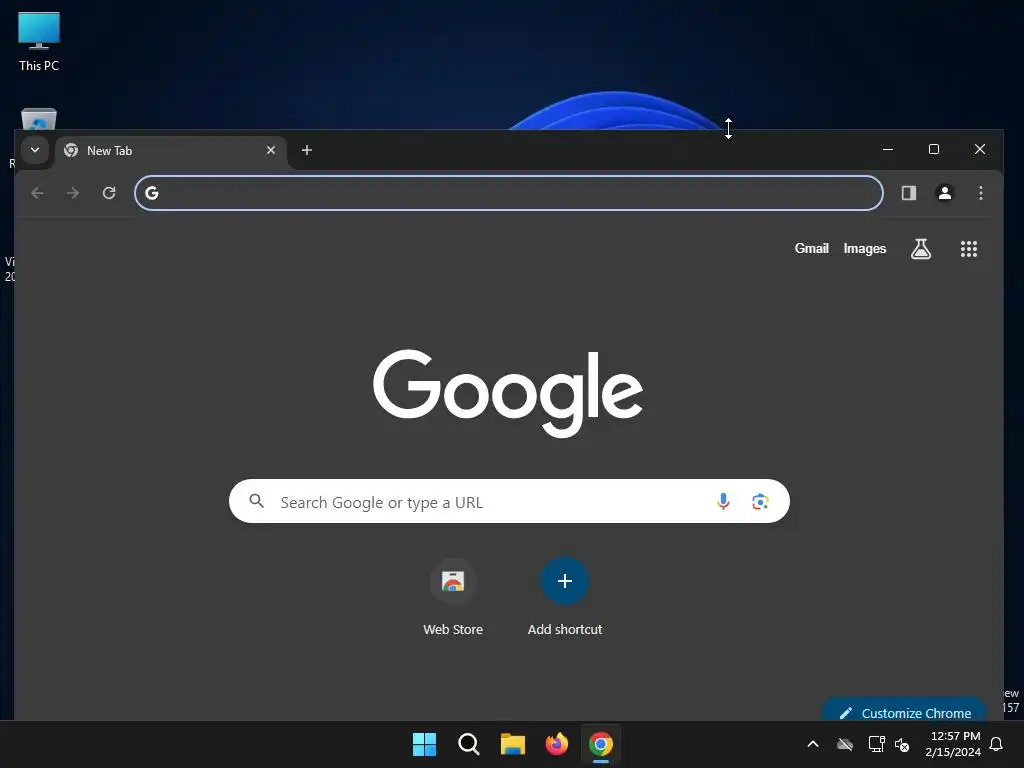Open the muted volume tray icon
Viewport: 1024px width, 768px height.
pos(902,744)
